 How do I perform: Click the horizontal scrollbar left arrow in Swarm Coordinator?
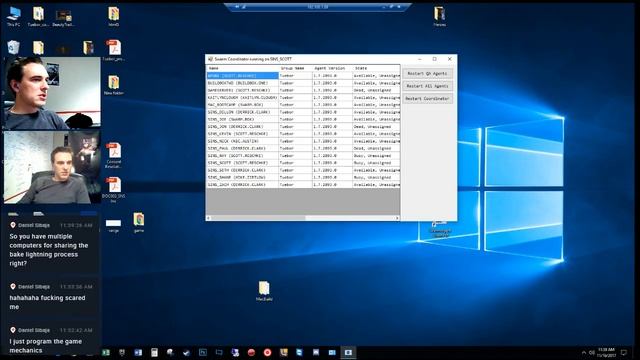209,218
